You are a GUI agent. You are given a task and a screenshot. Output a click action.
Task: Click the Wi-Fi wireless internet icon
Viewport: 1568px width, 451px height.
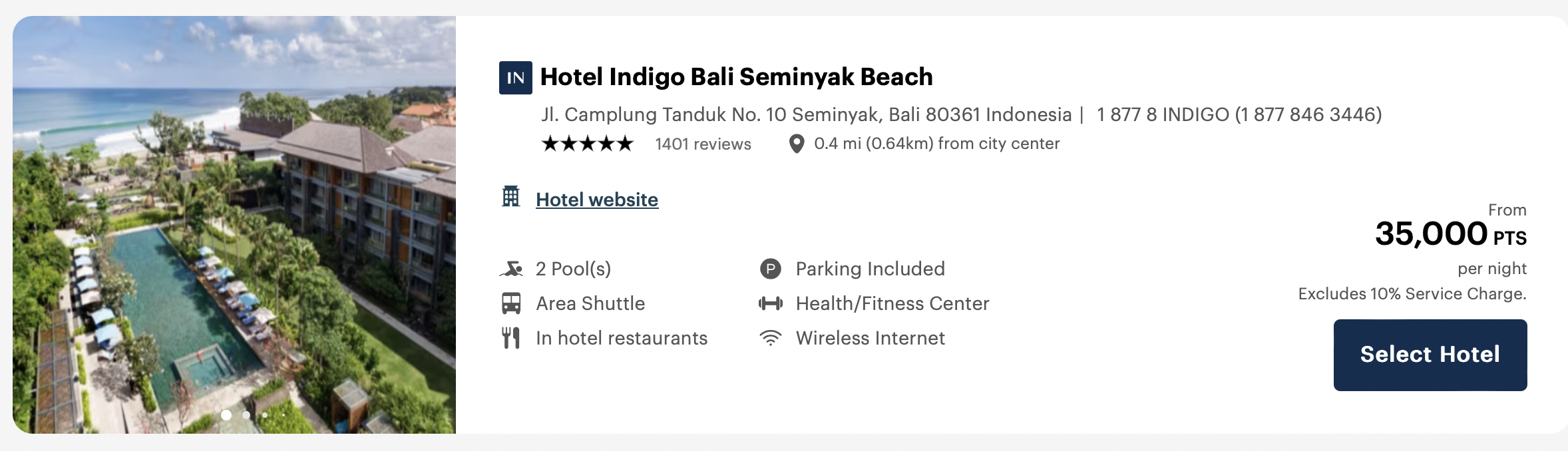(x=770, y=338)
